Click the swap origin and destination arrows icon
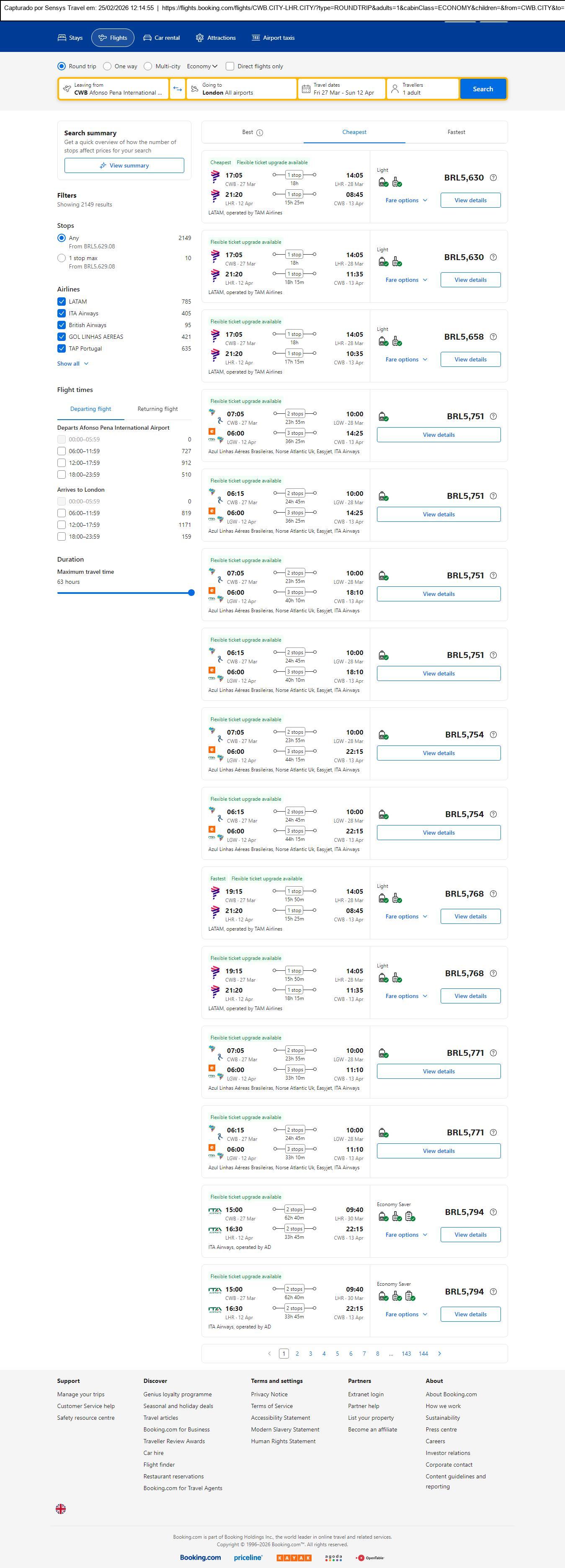 click(177, 89)
